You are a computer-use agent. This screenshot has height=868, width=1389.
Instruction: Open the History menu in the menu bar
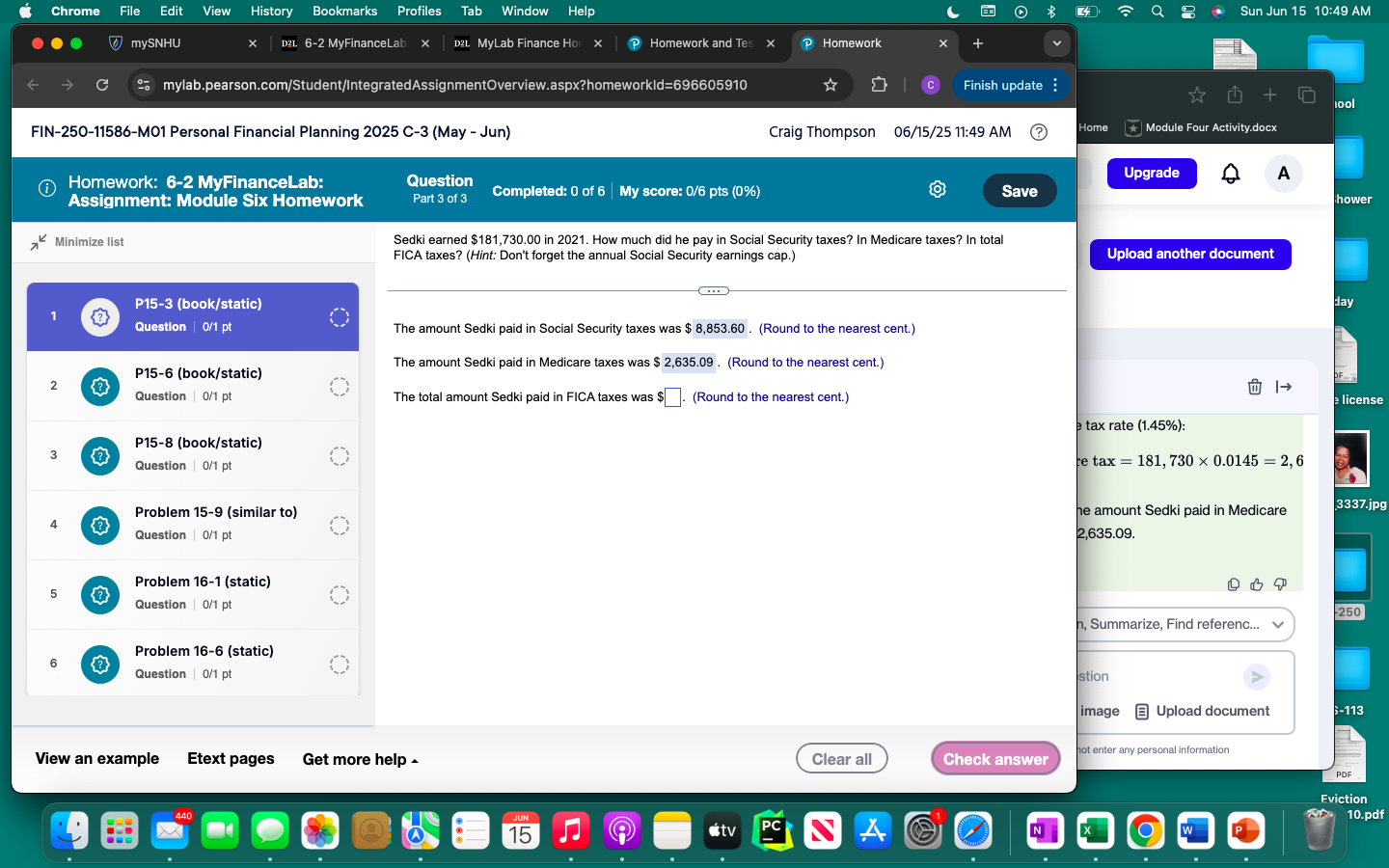pos(271,11)
